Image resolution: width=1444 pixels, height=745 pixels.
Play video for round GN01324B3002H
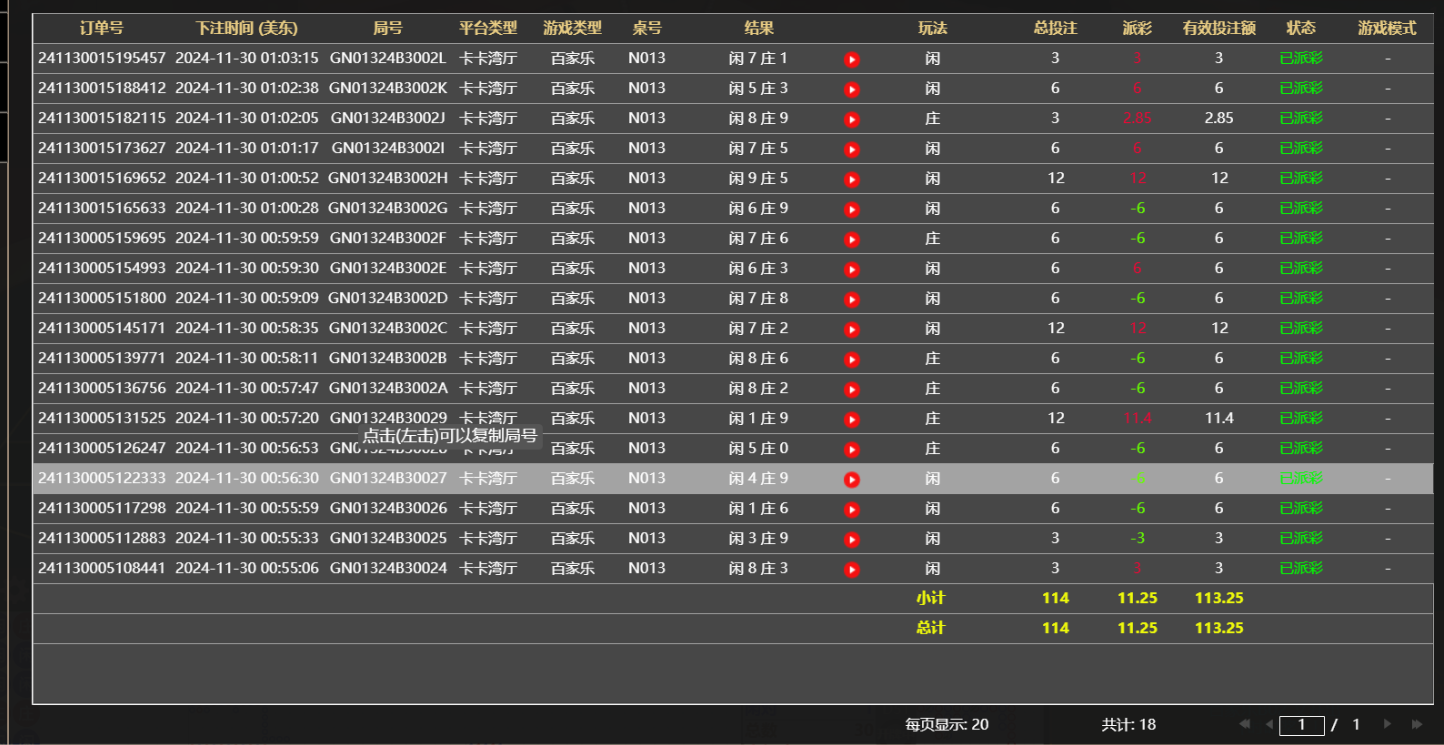pos(851,178)
